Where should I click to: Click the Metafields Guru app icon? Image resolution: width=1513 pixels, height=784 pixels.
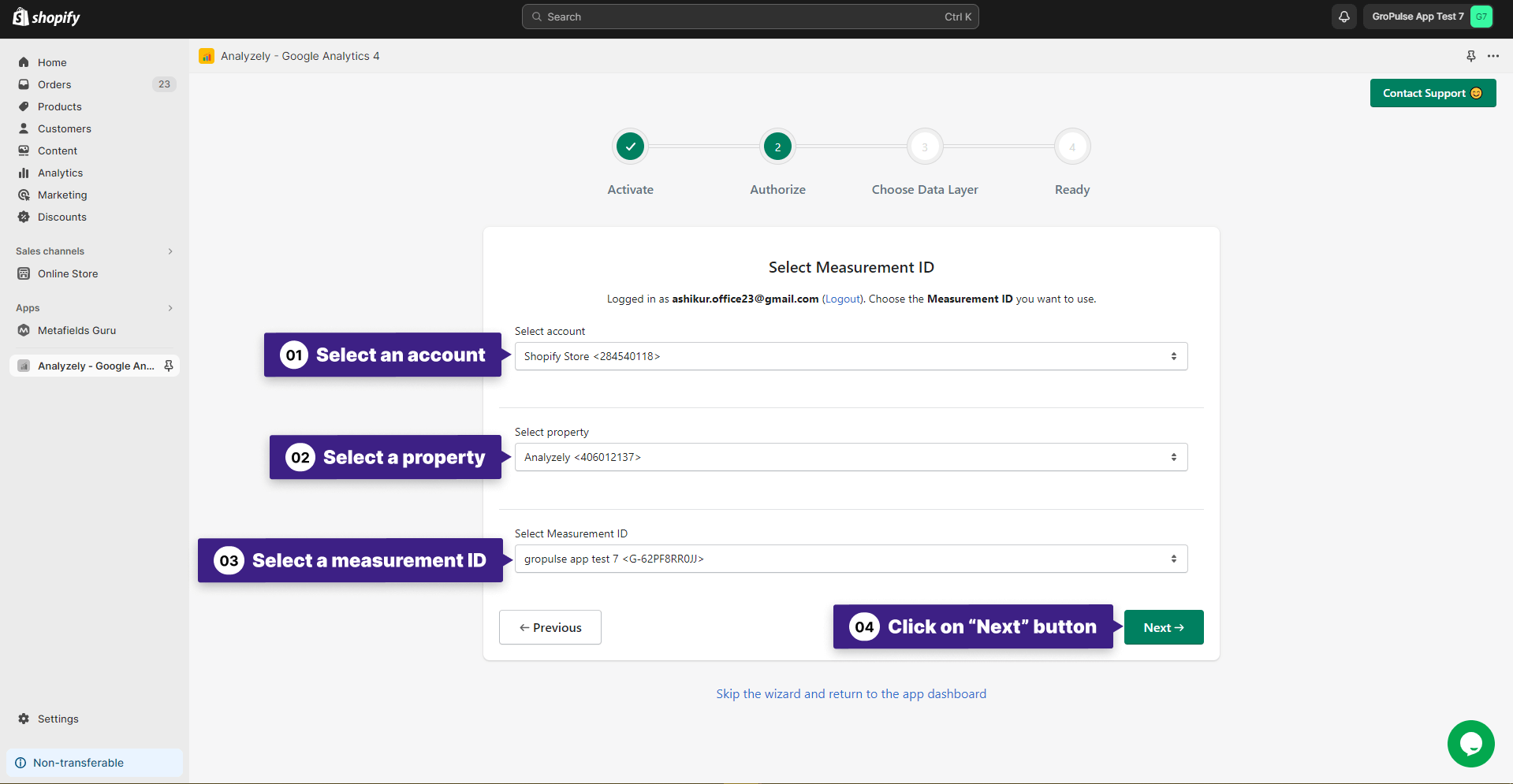24,330
